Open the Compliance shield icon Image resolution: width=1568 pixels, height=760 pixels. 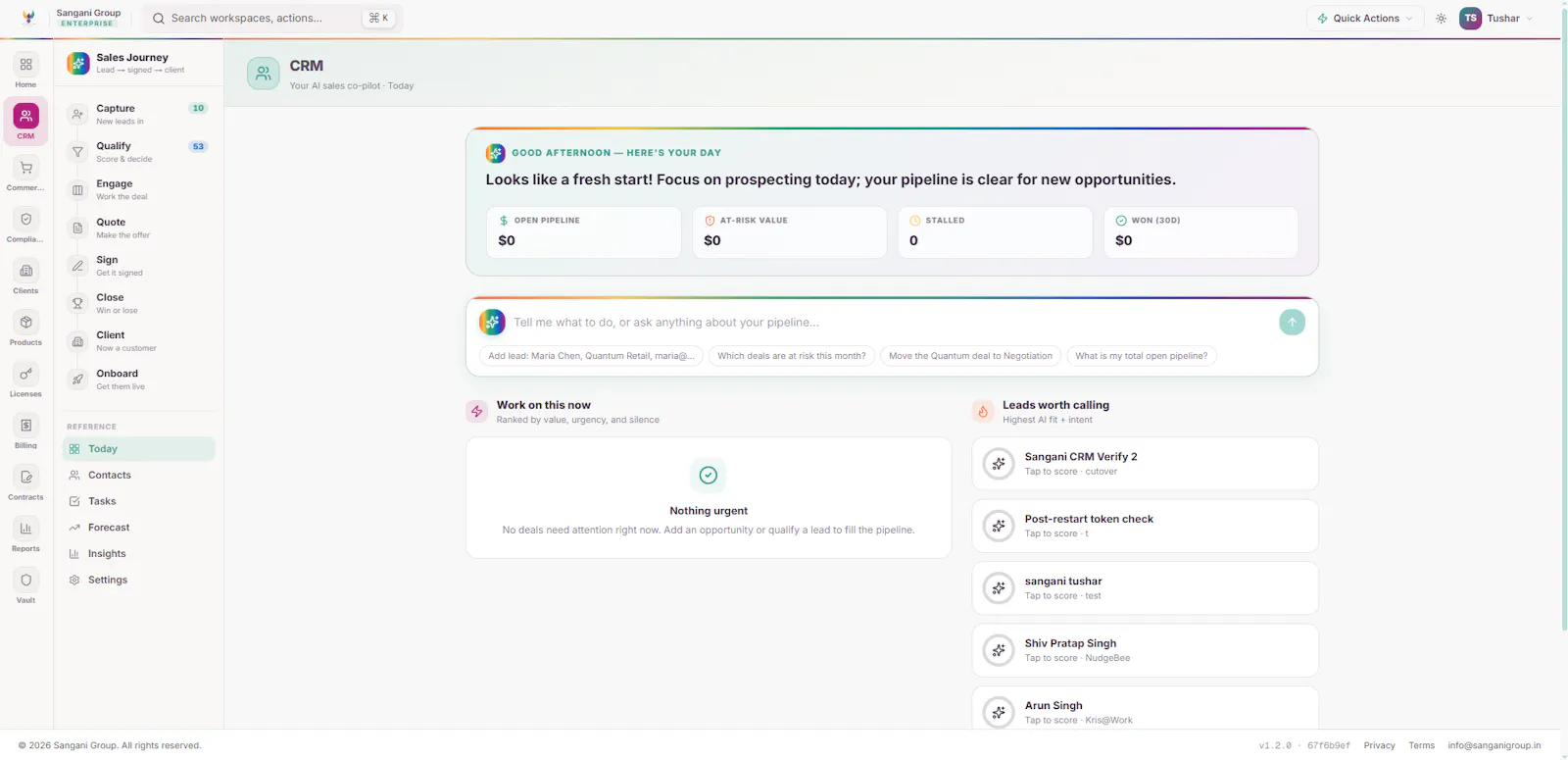tap(25, 220)
